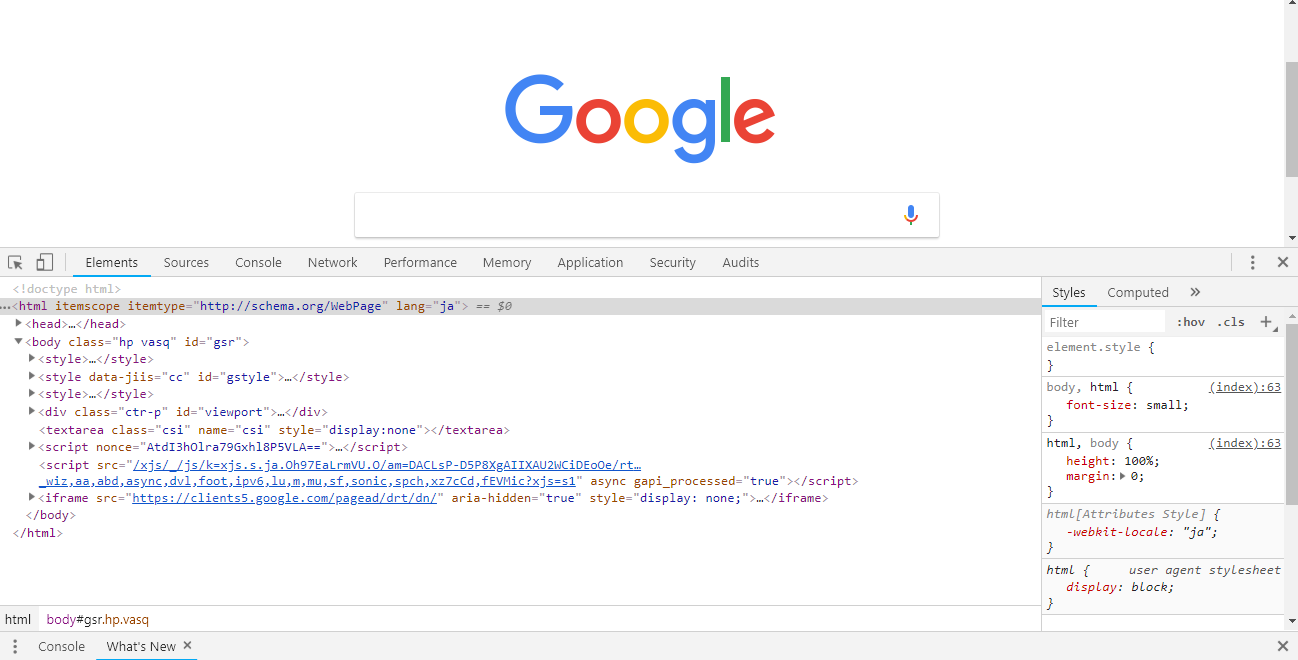Open the clients5.google.com iframe link
The width and height of the screenshot is (1298, 660).
(x=285, y=498)
